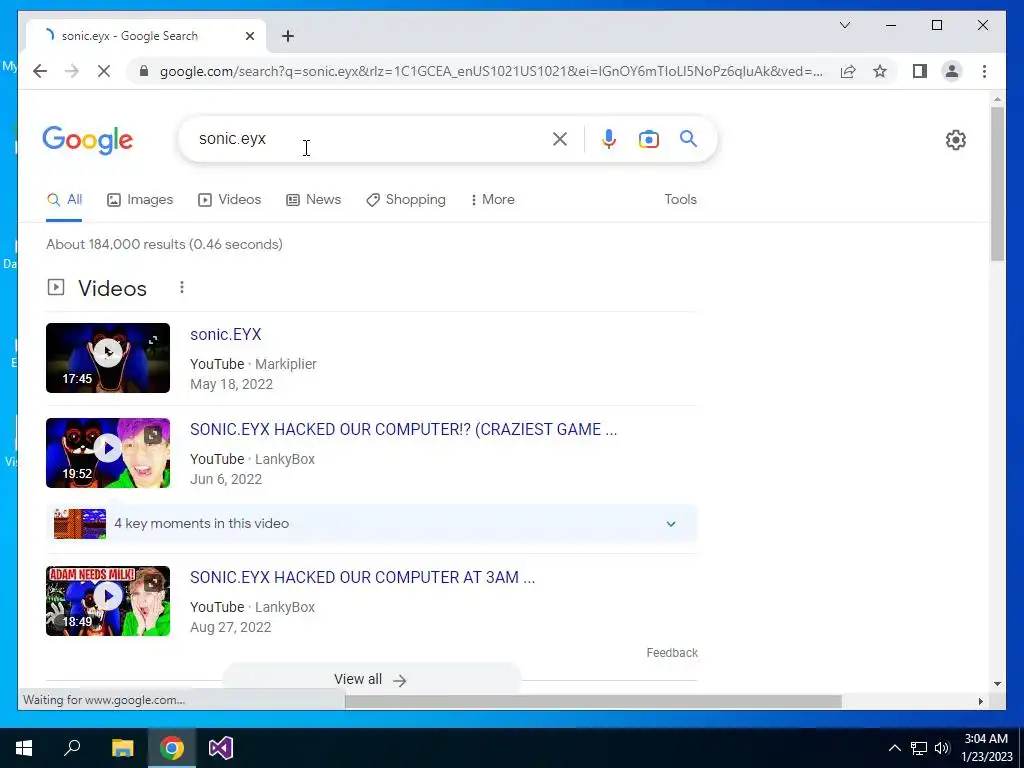
Task: Click Chrome icon in the taskbar
Action: click(172, 748)
